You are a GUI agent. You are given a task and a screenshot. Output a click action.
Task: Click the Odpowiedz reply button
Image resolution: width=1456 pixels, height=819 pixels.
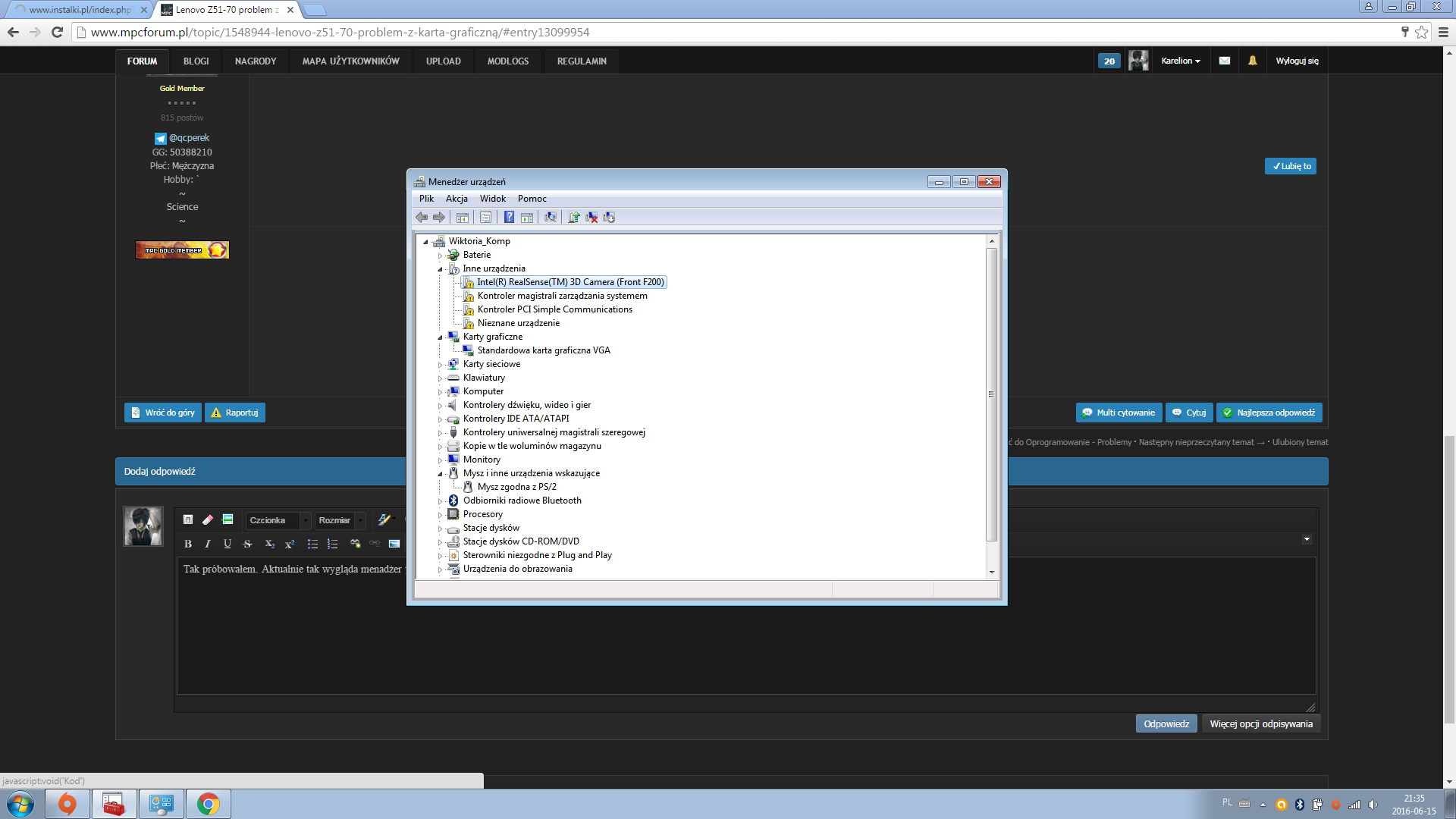click(x=1166, y=724)
